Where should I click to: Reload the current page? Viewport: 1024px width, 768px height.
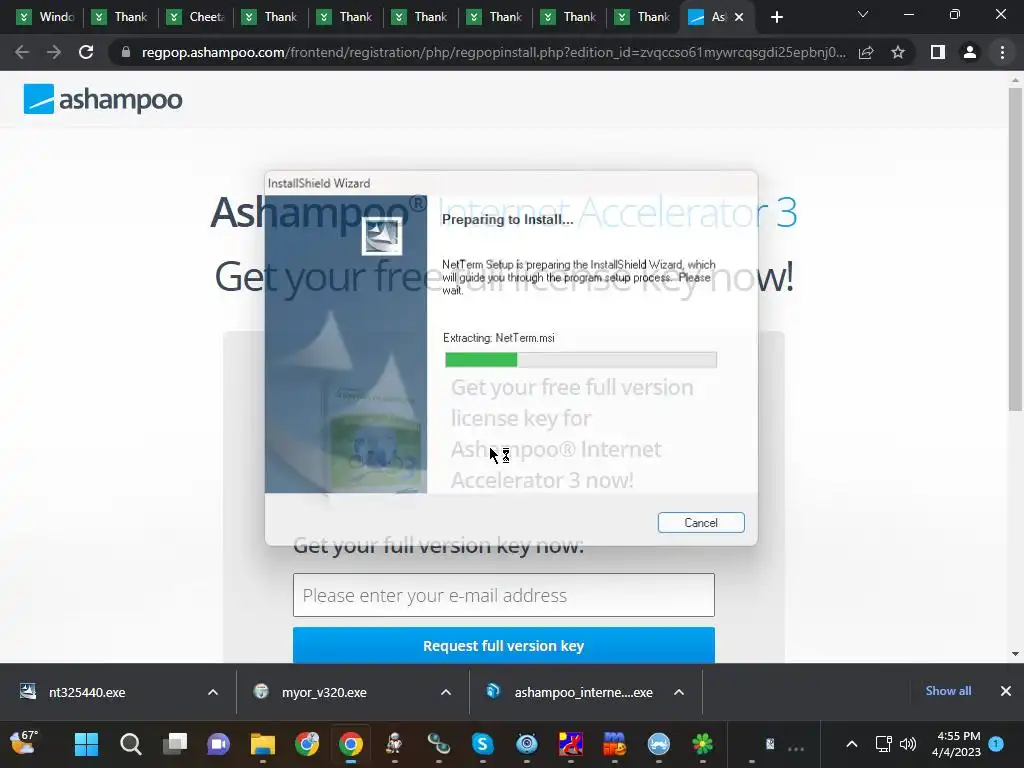click(86, 52)
